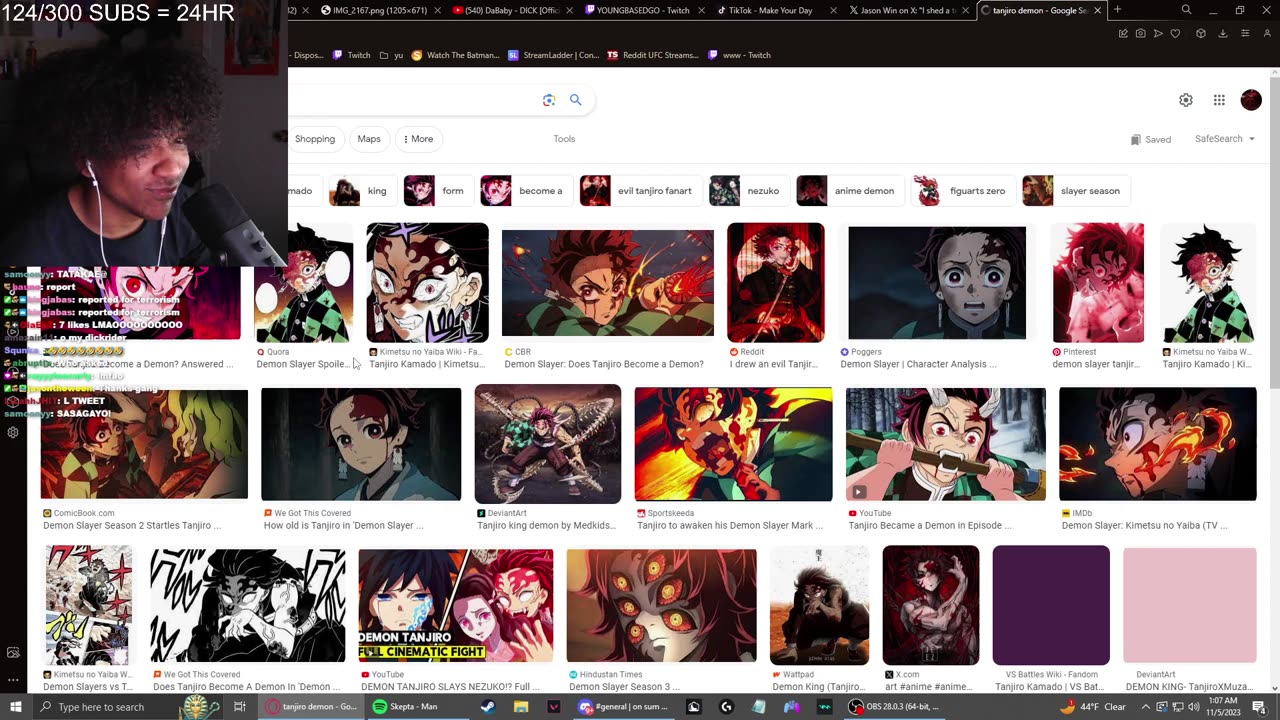Viewport: 1280px width, 720px height.
Task: Click the page vertical scrollbar
Action: click(1274, 380)
